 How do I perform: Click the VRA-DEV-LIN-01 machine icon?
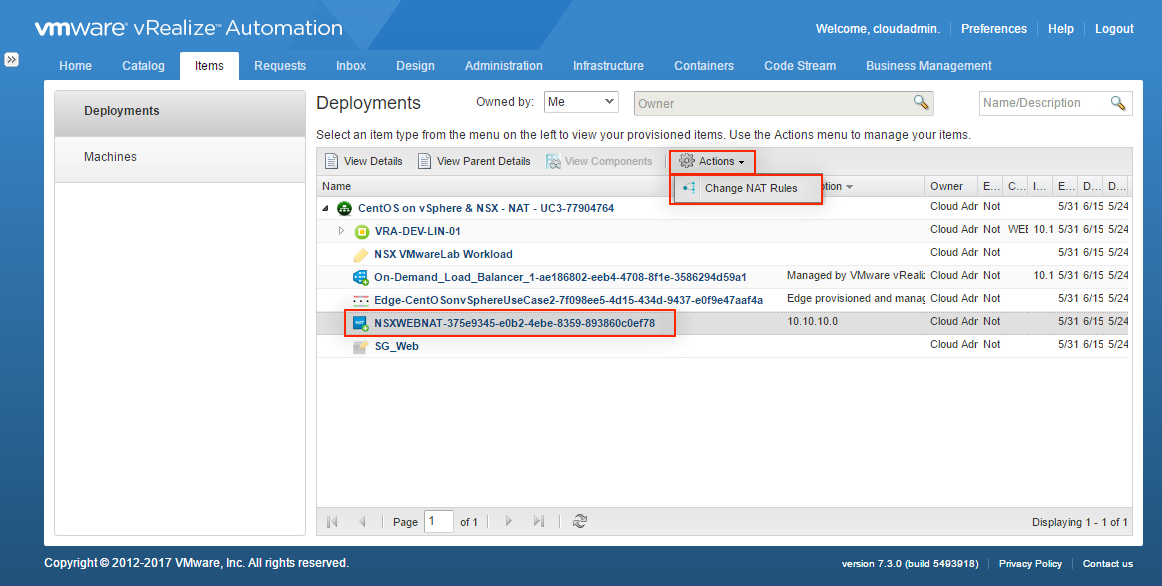coord(362,231)
